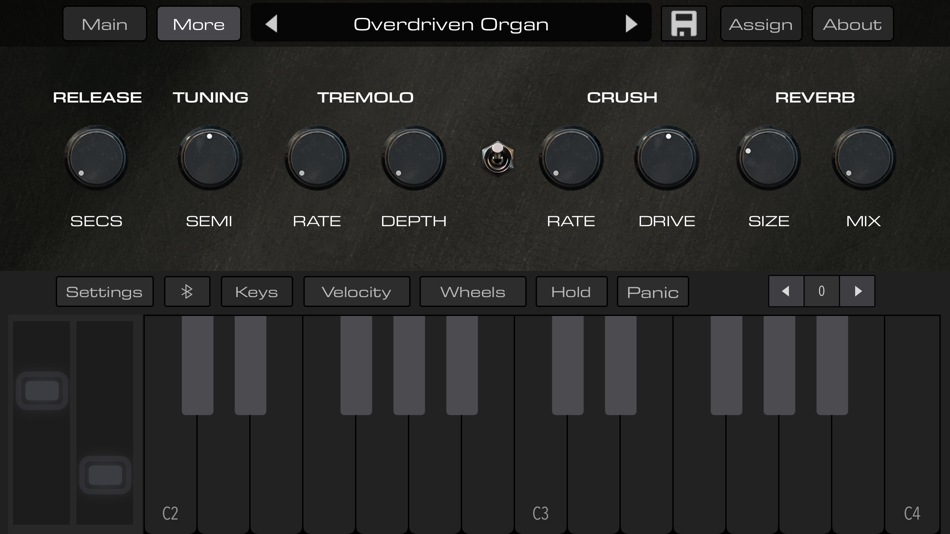Play the G#2 black key
The image size is (950, 534).
409,365
